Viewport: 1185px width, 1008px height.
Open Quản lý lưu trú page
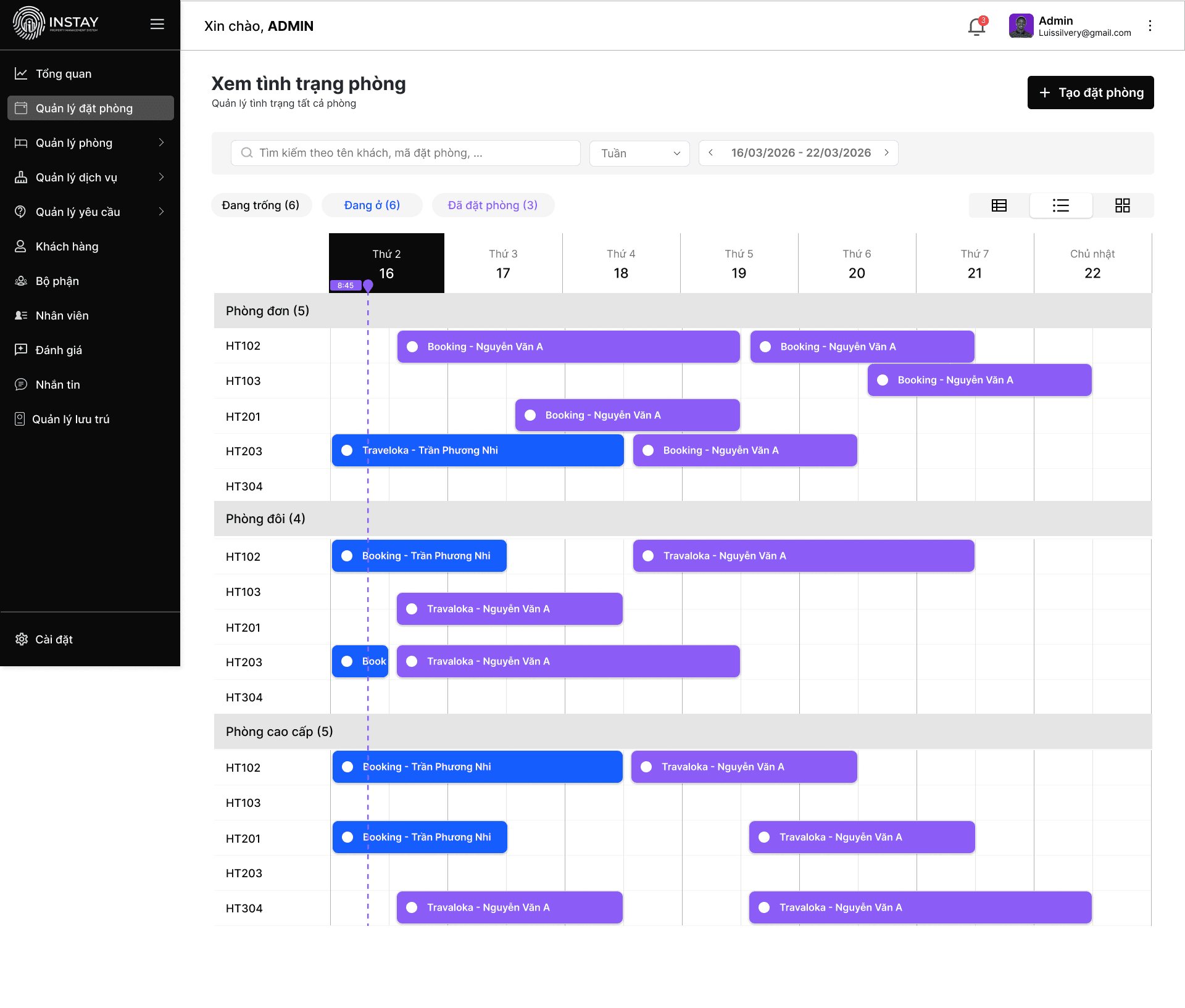[90, 419]
